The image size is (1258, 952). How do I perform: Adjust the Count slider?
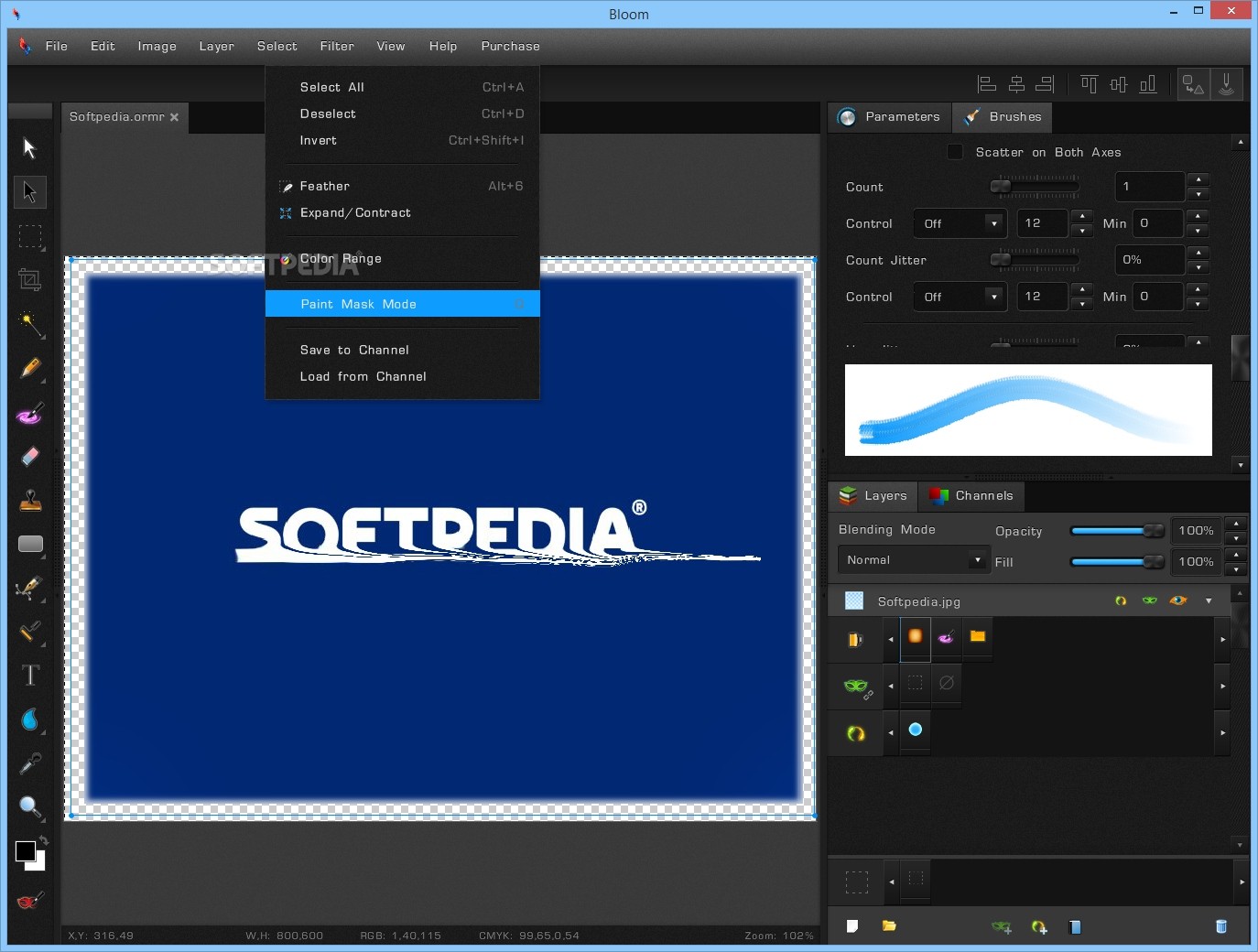click(x=1036, y=187)
